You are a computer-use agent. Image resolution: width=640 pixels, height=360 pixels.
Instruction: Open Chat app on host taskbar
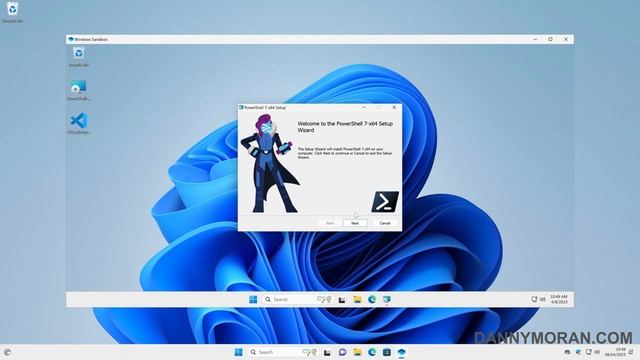pyautogui.click(x=342, y=352)
